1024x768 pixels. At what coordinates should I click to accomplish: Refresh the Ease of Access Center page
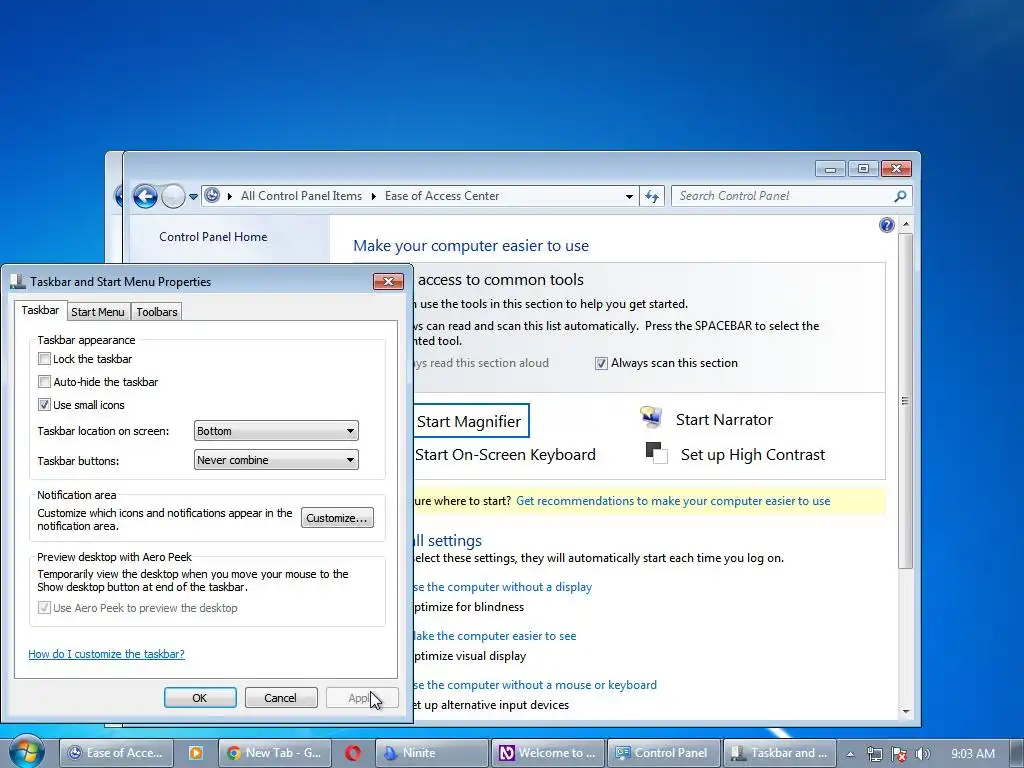click(x=652, y=196)
